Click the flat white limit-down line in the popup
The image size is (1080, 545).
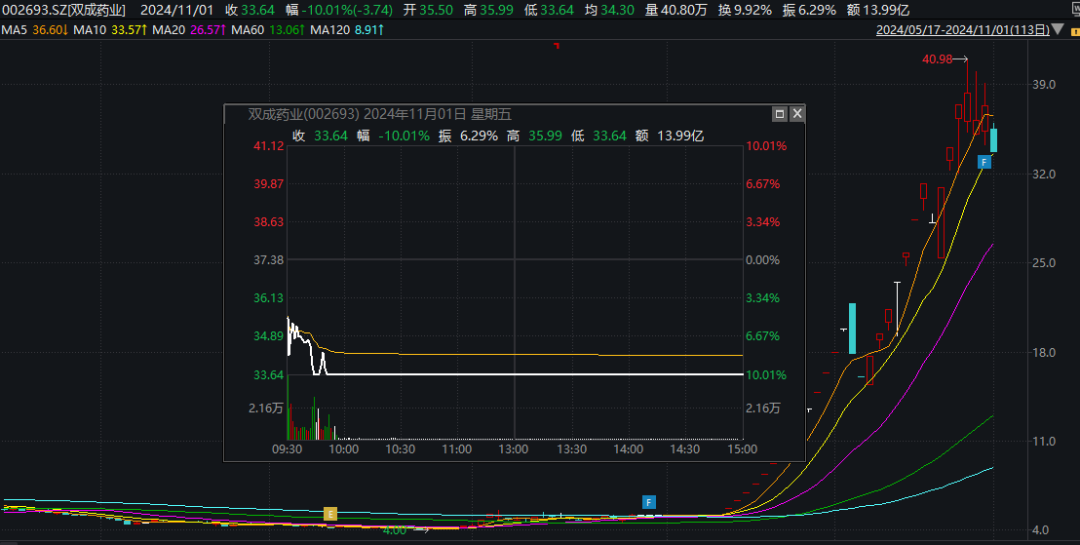pos(534,375)
